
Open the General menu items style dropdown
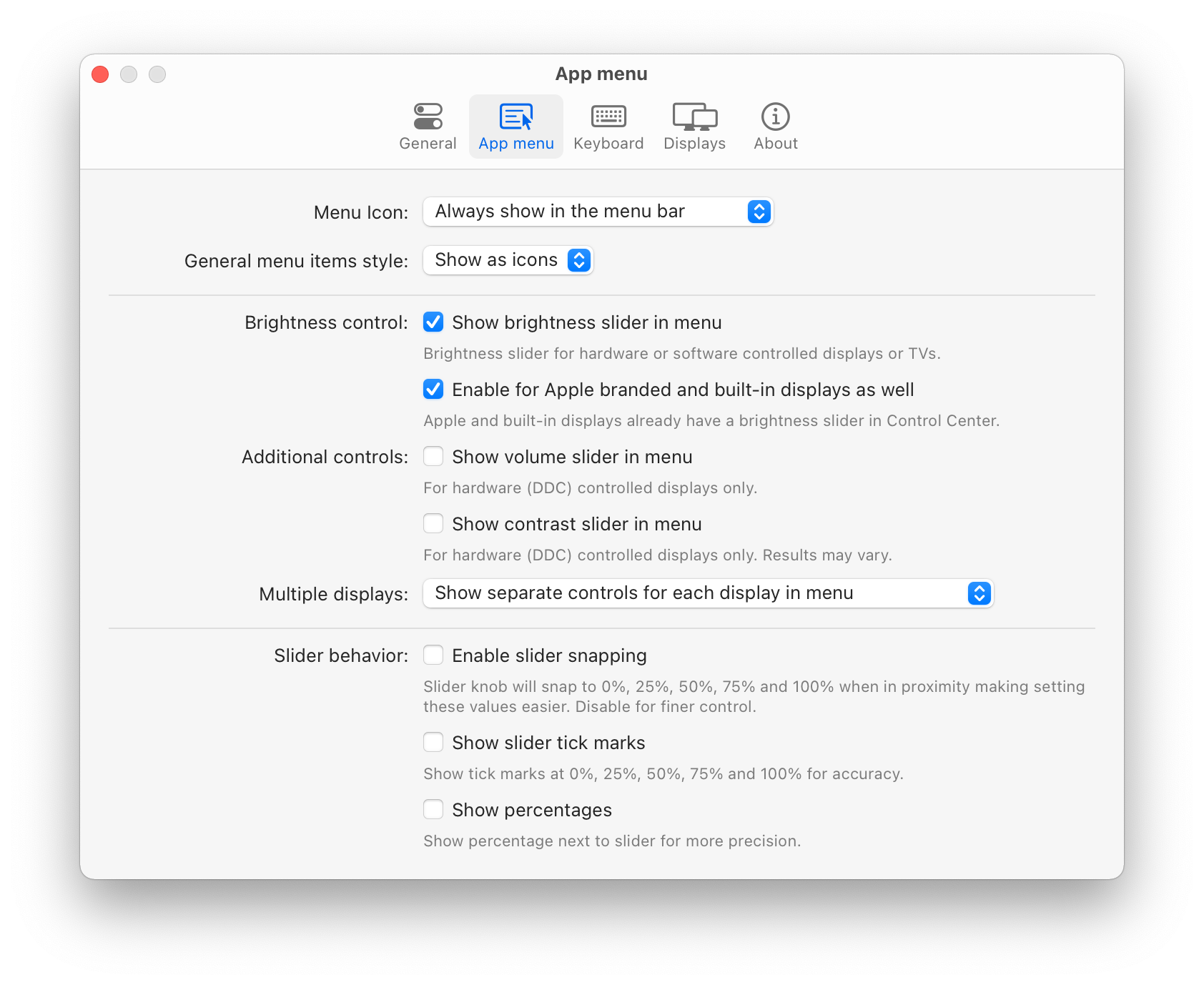508,259
